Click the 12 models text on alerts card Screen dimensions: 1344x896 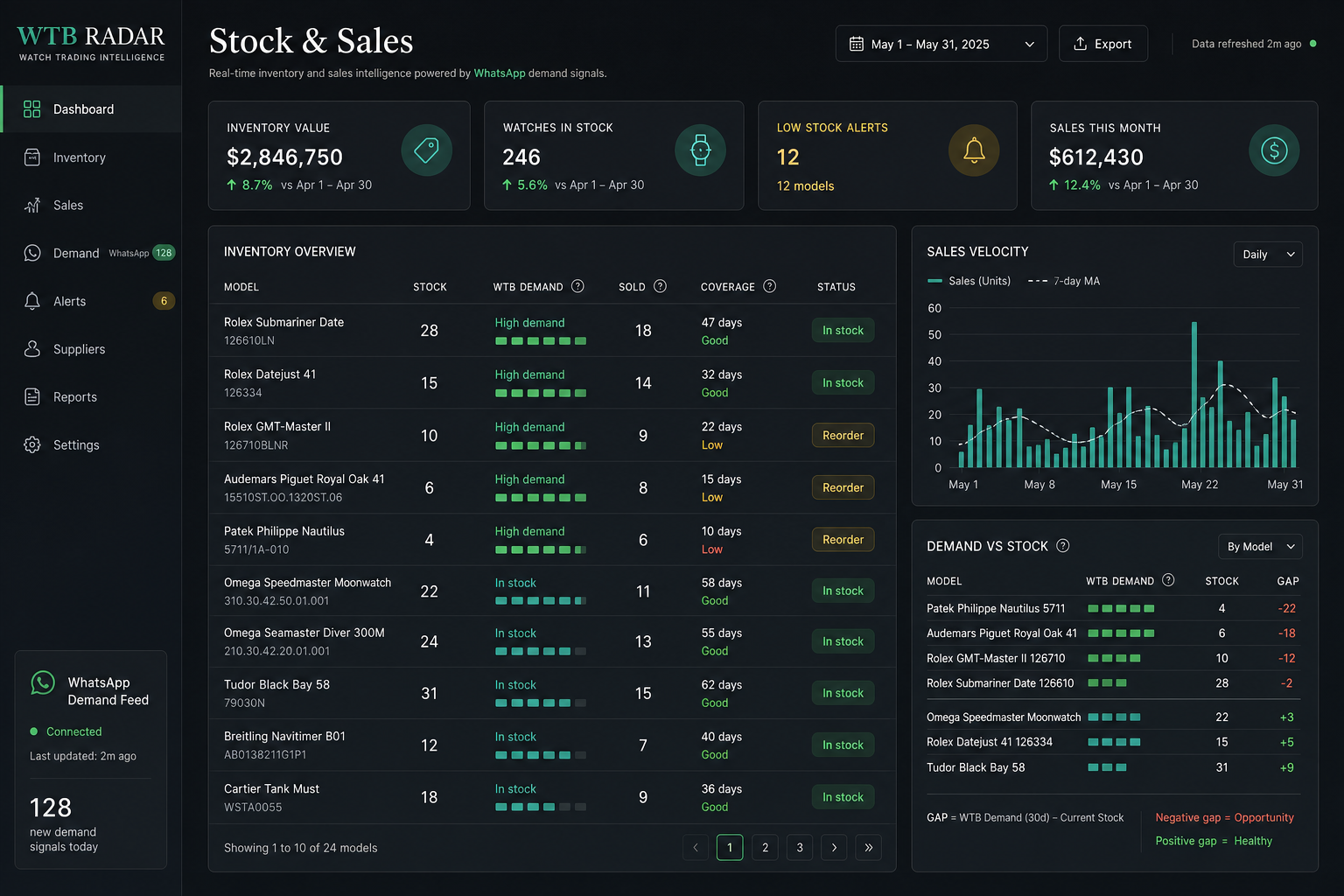(805, 185)
